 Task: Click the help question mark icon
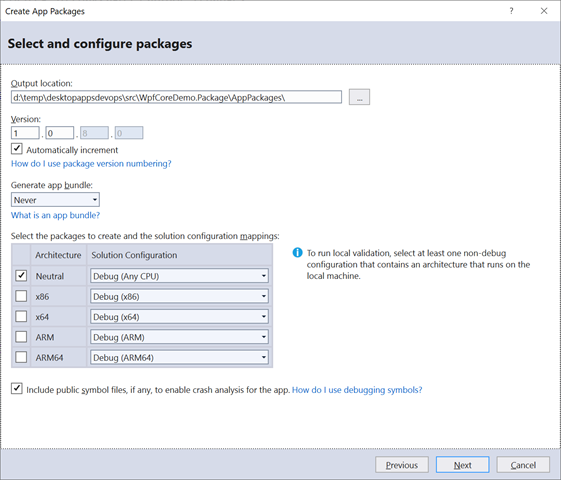(511, 11)
